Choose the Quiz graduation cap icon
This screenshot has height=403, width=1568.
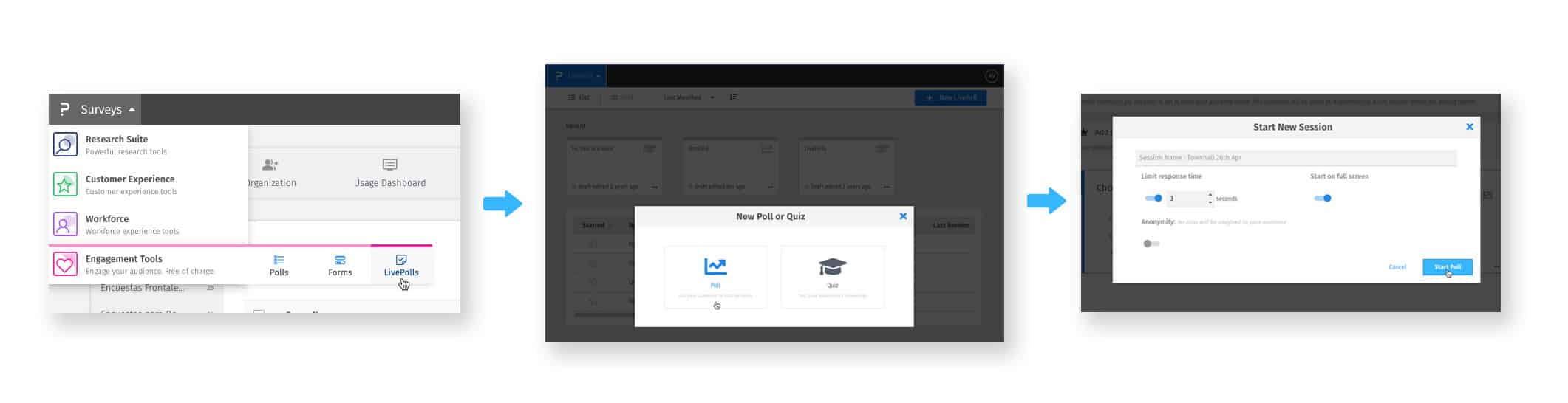832,266
